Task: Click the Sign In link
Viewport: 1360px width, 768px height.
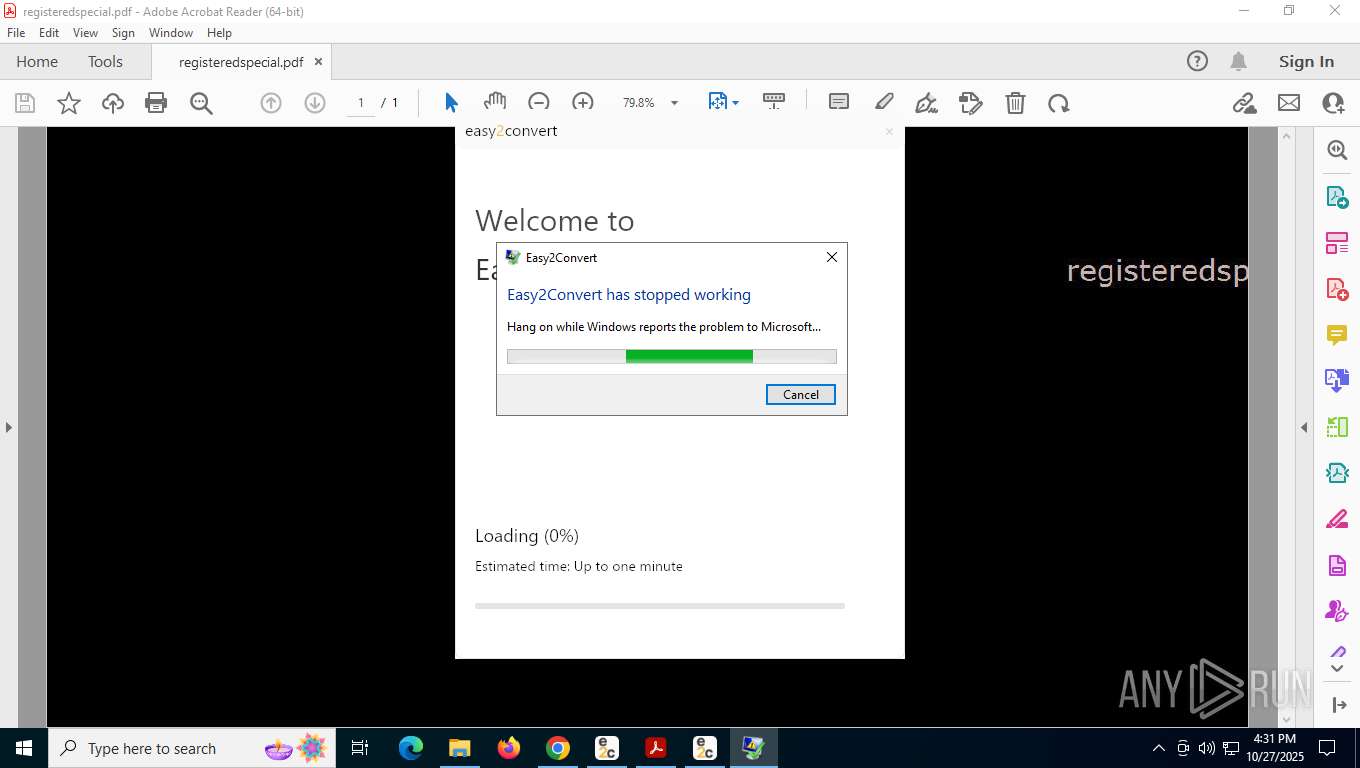Action: point(1306,61)
